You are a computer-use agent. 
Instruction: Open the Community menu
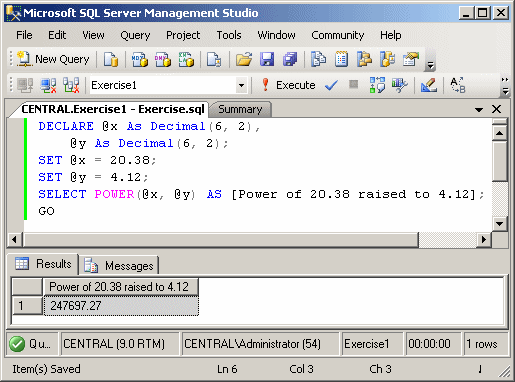tap(338, 35)
